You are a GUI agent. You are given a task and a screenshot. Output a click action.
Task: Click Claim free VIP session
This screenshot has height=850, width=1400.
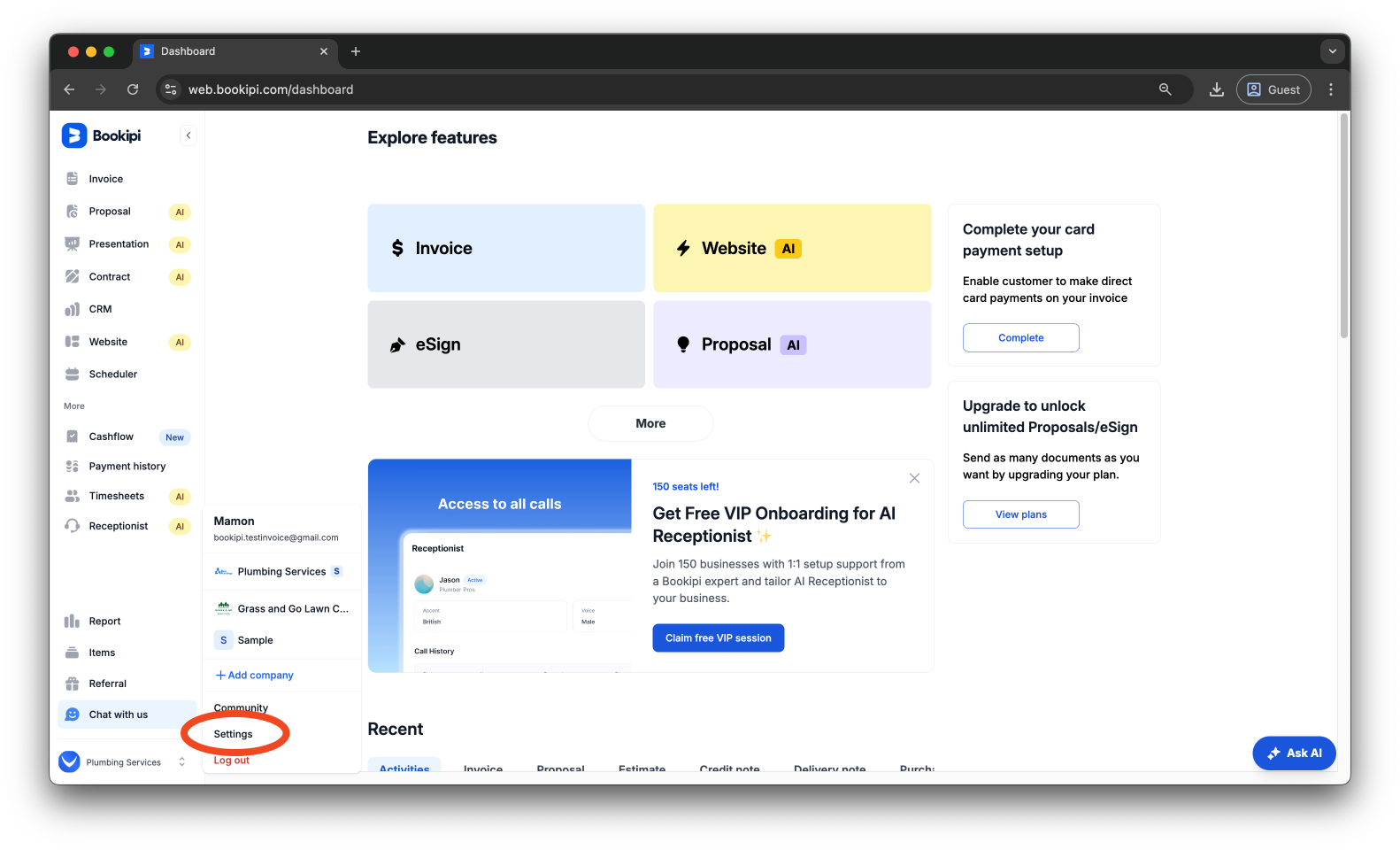(x=719, y=637)
